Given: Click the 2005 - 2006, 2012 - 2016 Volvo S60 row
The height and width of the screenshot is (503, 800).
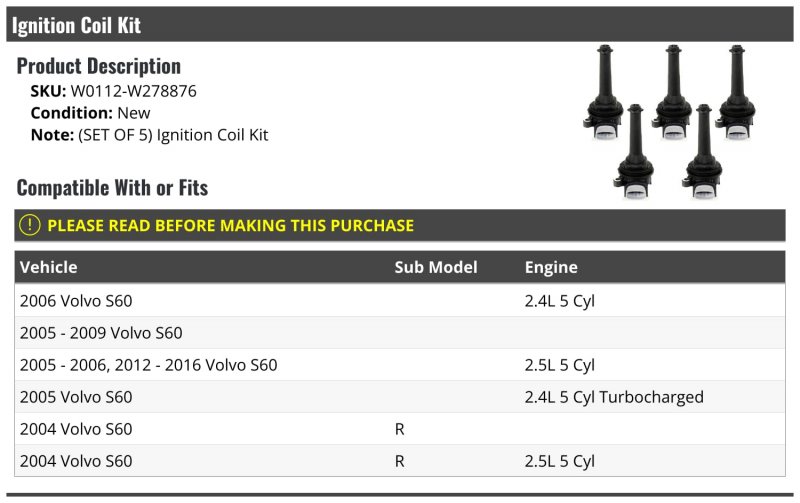Looking at the screenshot, I should pyautogui.click(x=400, y=365).
